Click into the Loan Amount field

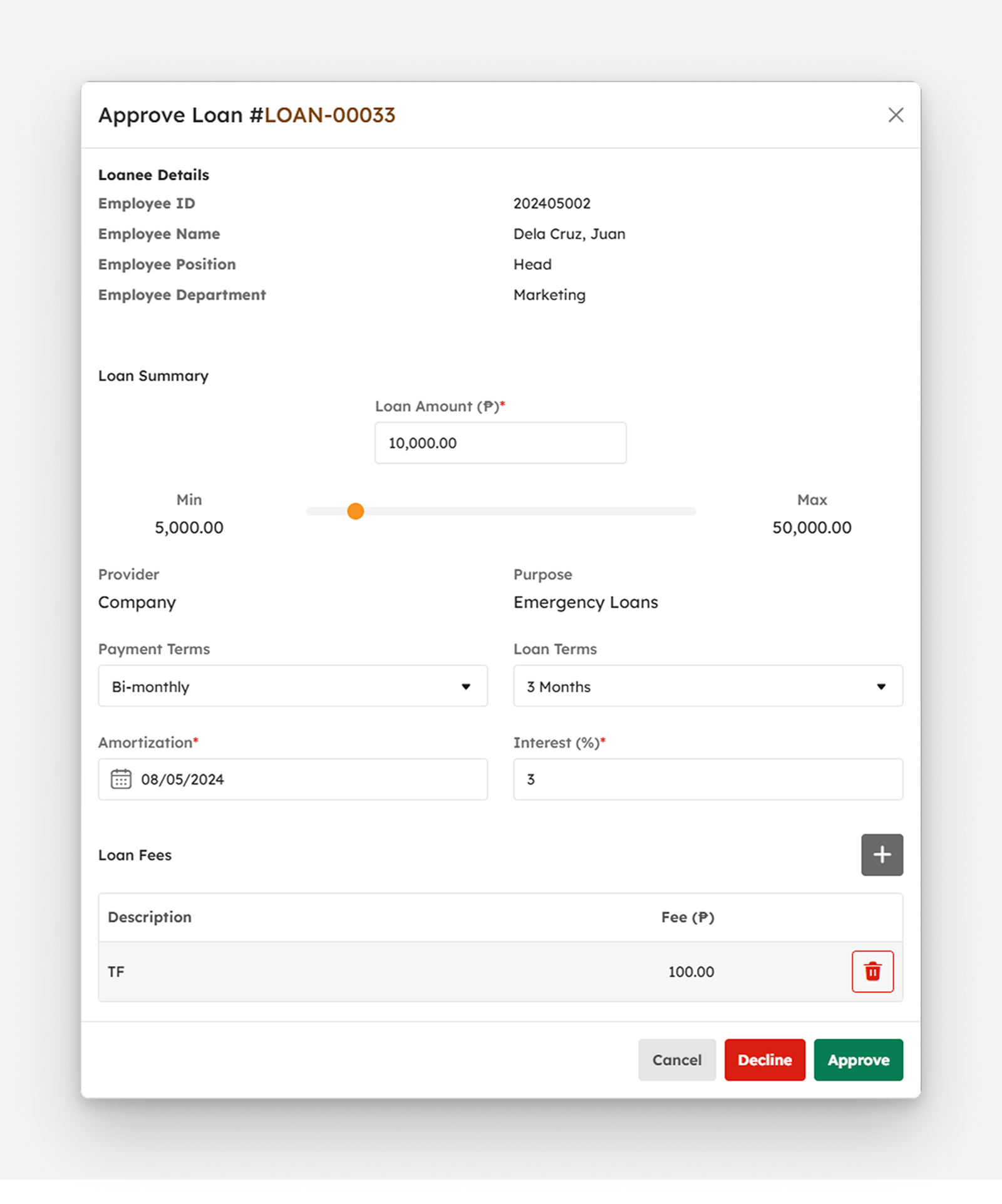(x=500, y=443)
